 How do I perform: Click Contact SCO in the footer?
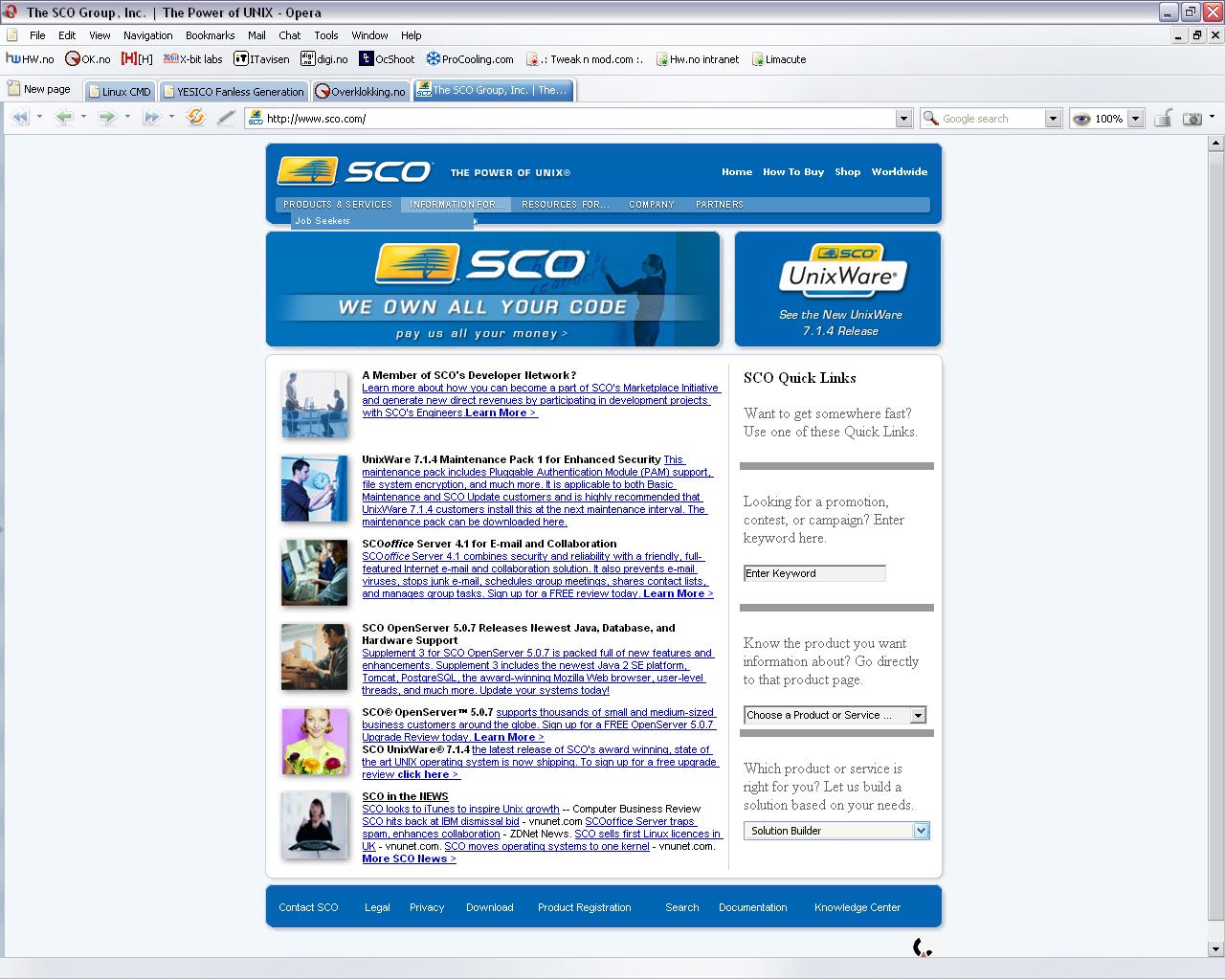pos(308,907)
